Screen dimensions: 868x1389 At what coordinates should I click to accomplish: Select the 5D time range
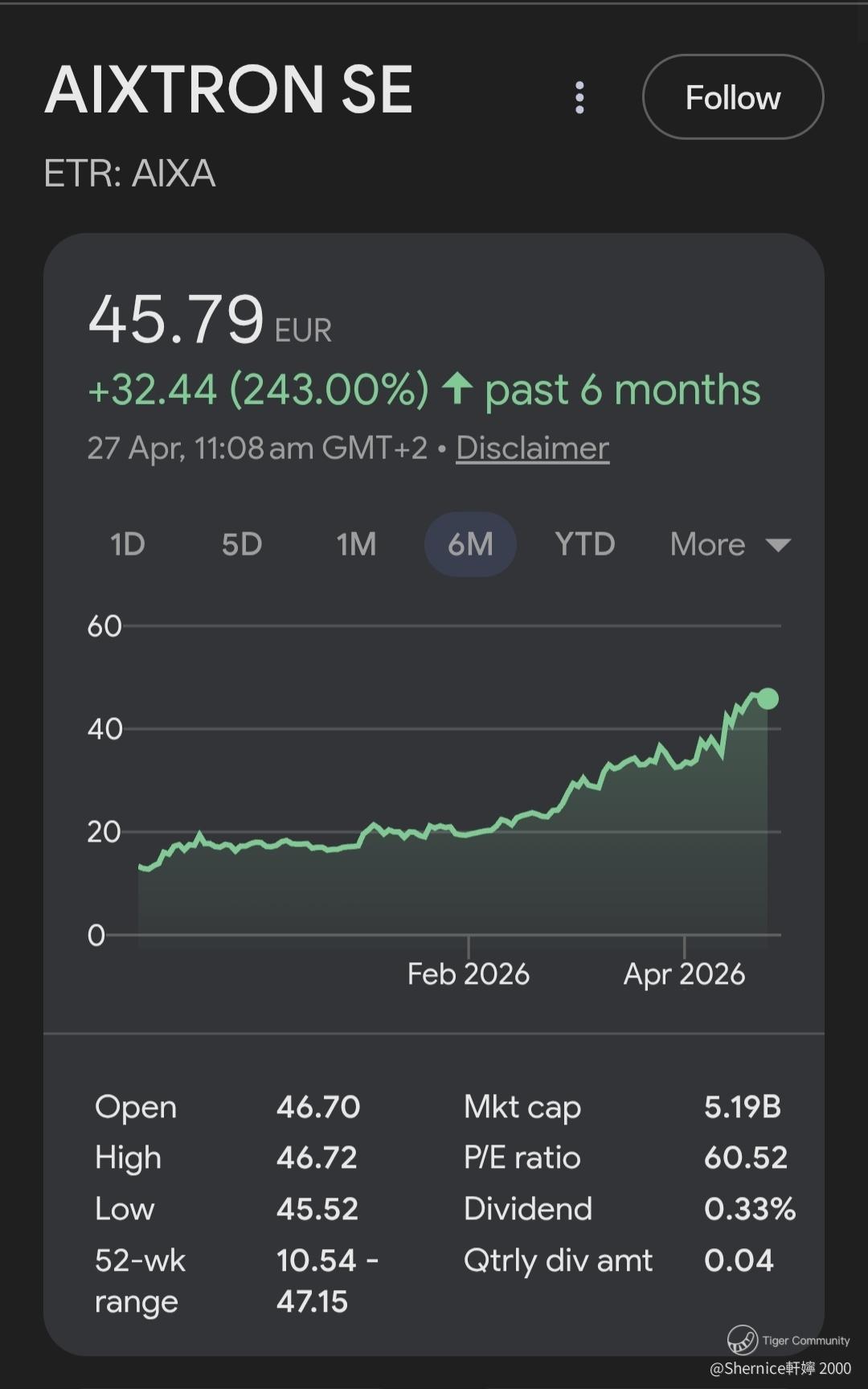pos(241,544)
